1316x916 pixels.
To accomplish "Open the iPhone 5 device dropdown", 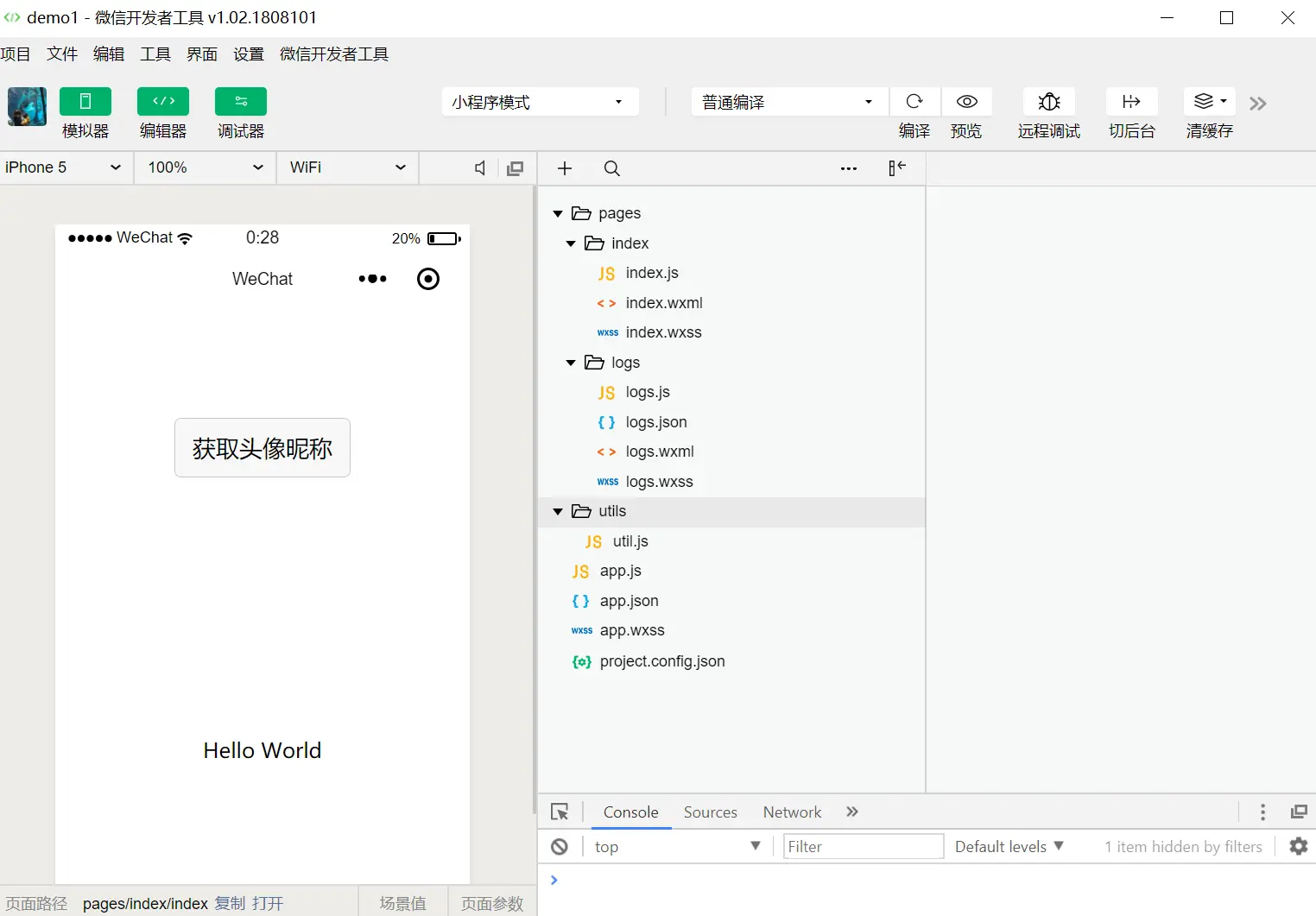I will coord(66,167).
